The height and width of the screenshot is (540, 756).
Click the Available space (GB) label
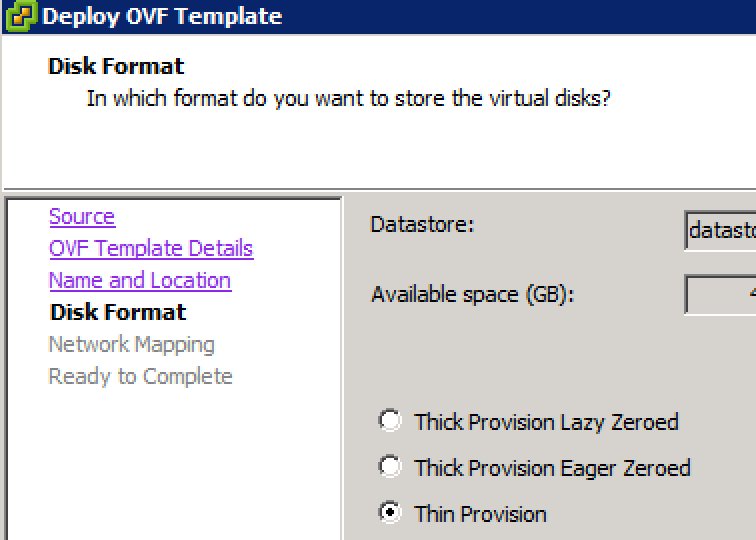(473, 294)
